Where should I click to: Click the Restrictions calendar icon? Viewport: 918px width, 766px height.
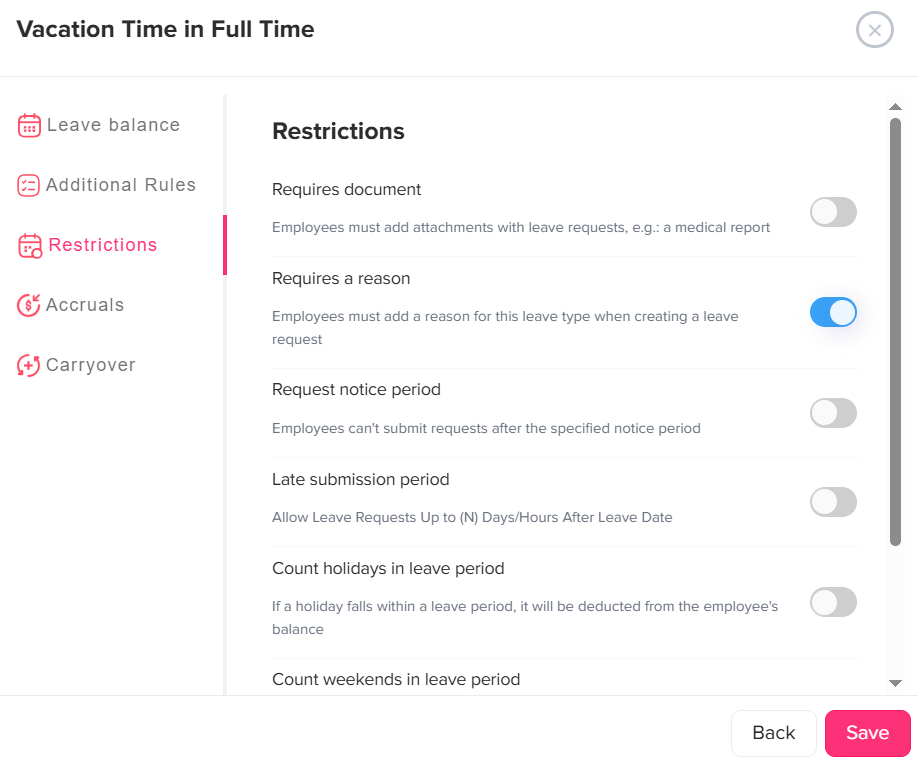pos(30,245)
